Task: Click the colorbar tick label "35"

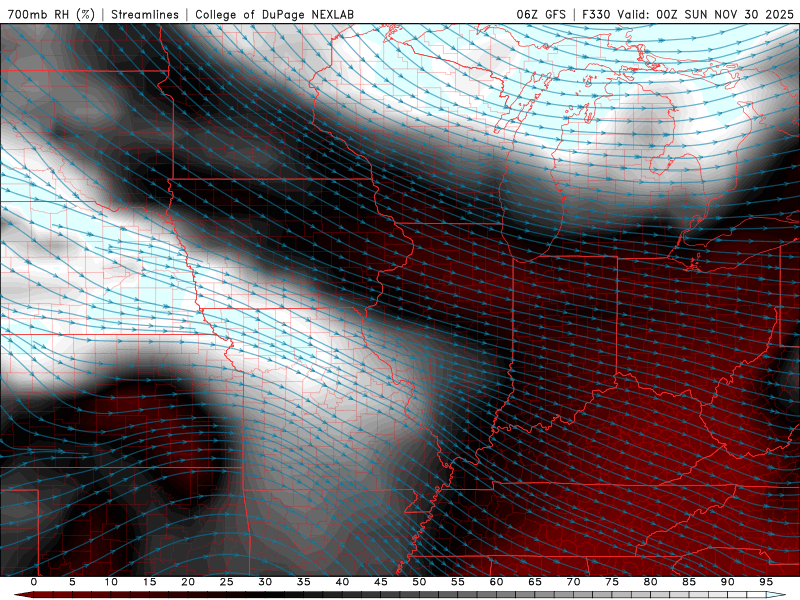Action: click(304, 582)
